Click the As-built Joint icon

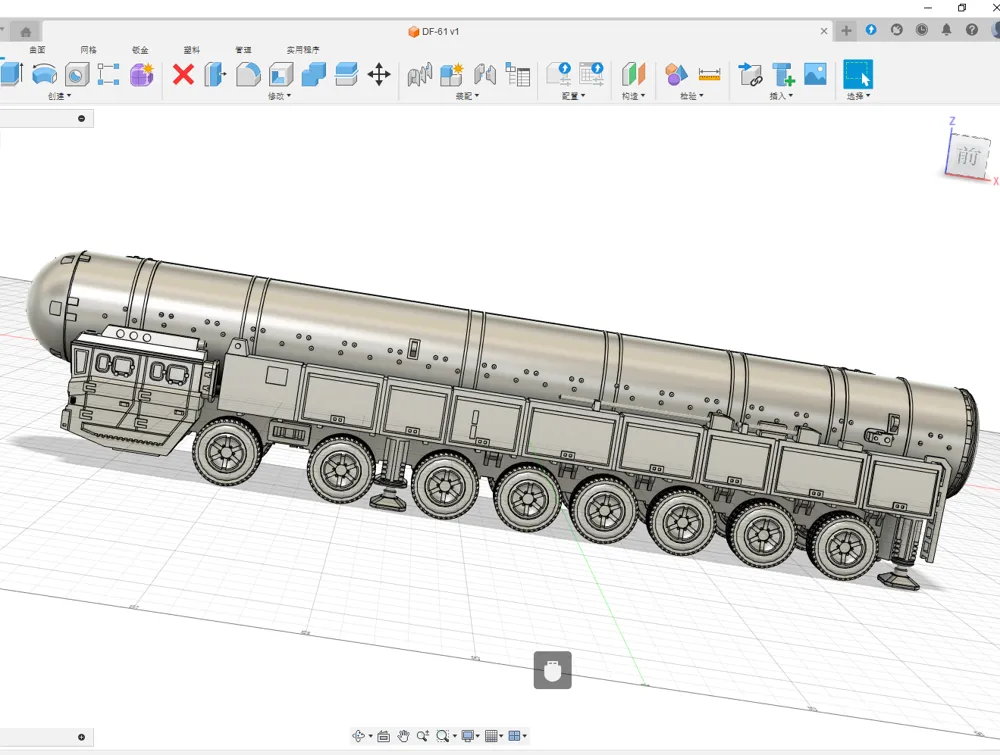485,75
